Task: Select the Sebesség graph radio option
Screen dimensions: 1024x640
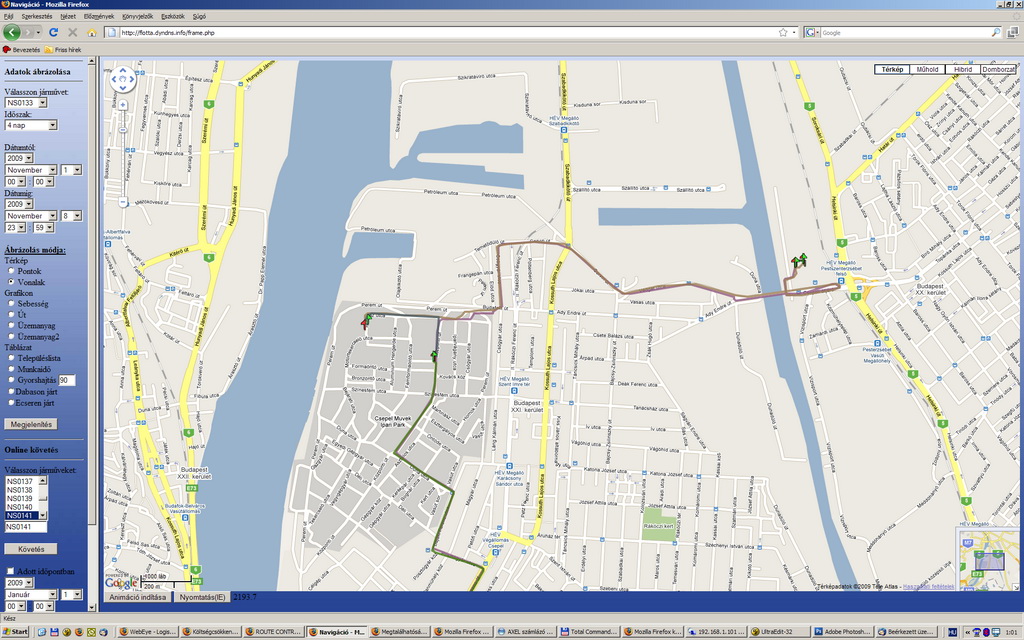Action: (x=11, y=303)
